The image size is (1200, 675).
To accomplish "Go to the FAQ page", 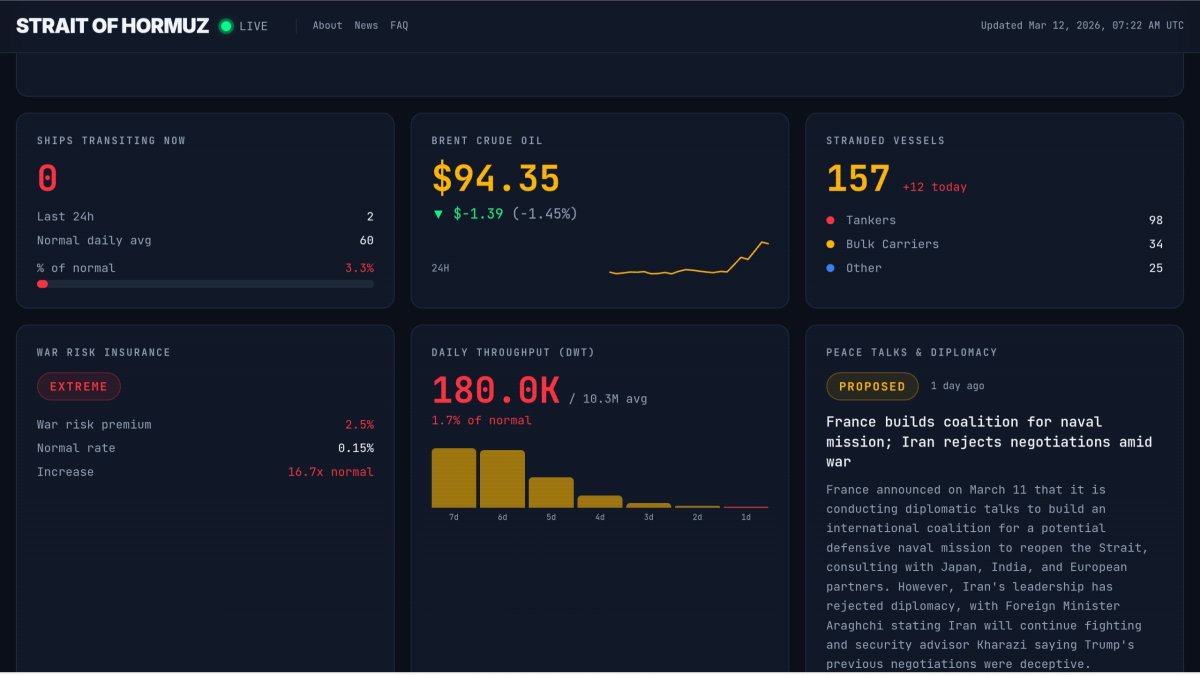I will (399, 26).
